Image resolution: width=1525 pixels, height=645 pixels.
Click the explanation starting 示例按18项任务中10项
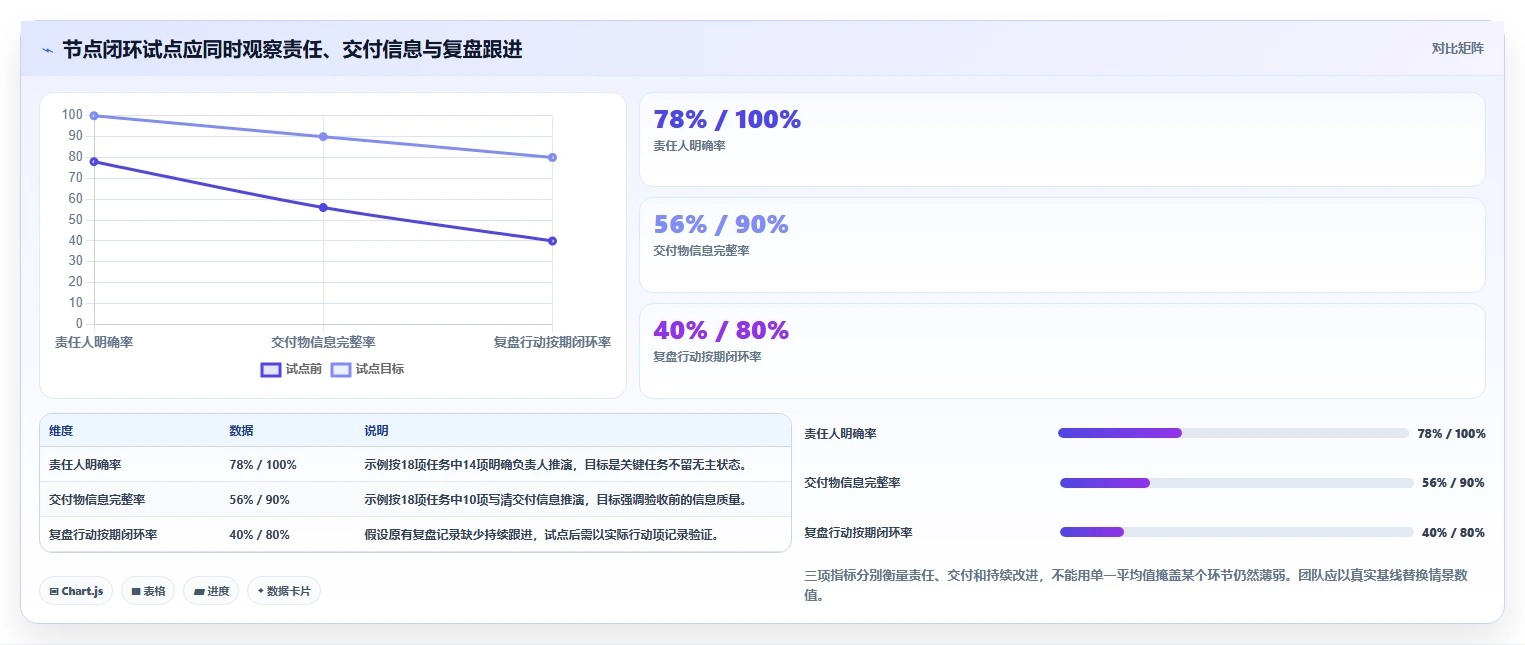click(556, 500)
